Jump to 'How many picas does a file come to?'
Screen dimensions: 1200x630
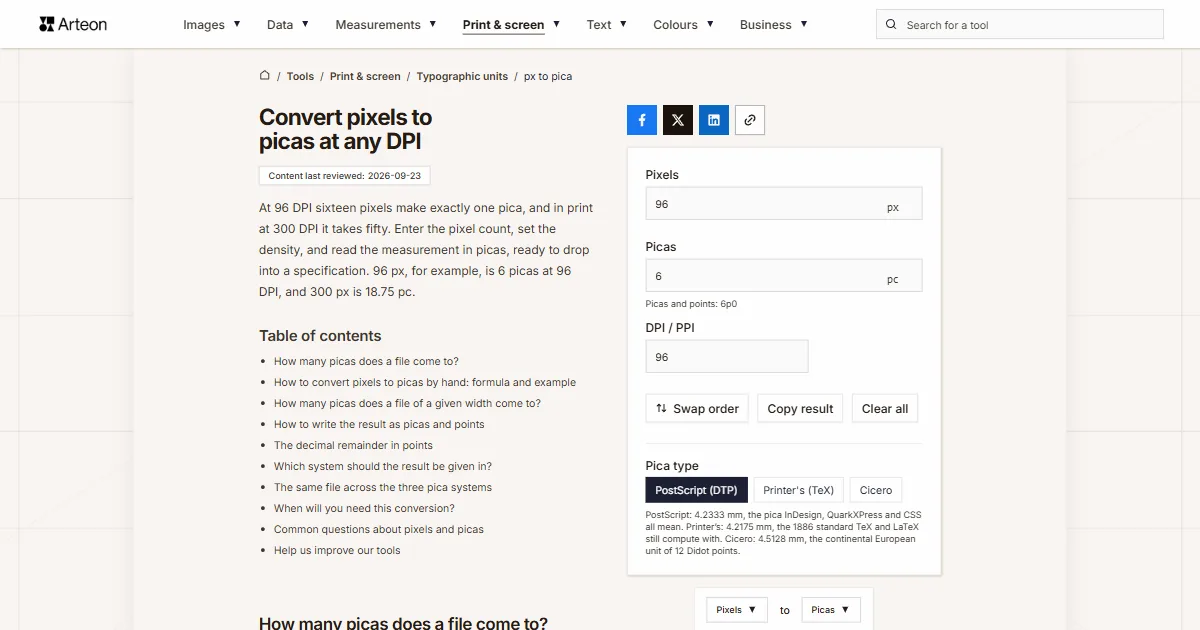[366, 361]
